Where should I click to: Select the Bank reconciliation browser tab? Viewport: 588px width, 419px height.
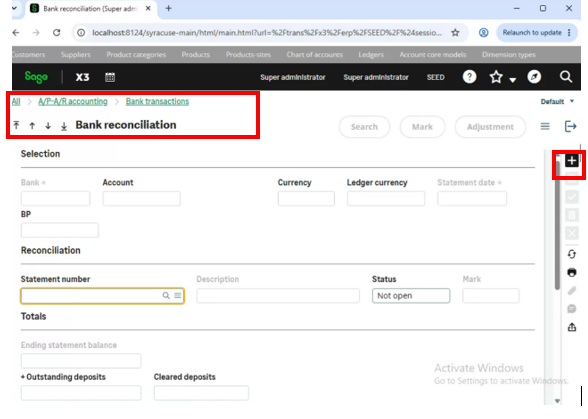90,9
